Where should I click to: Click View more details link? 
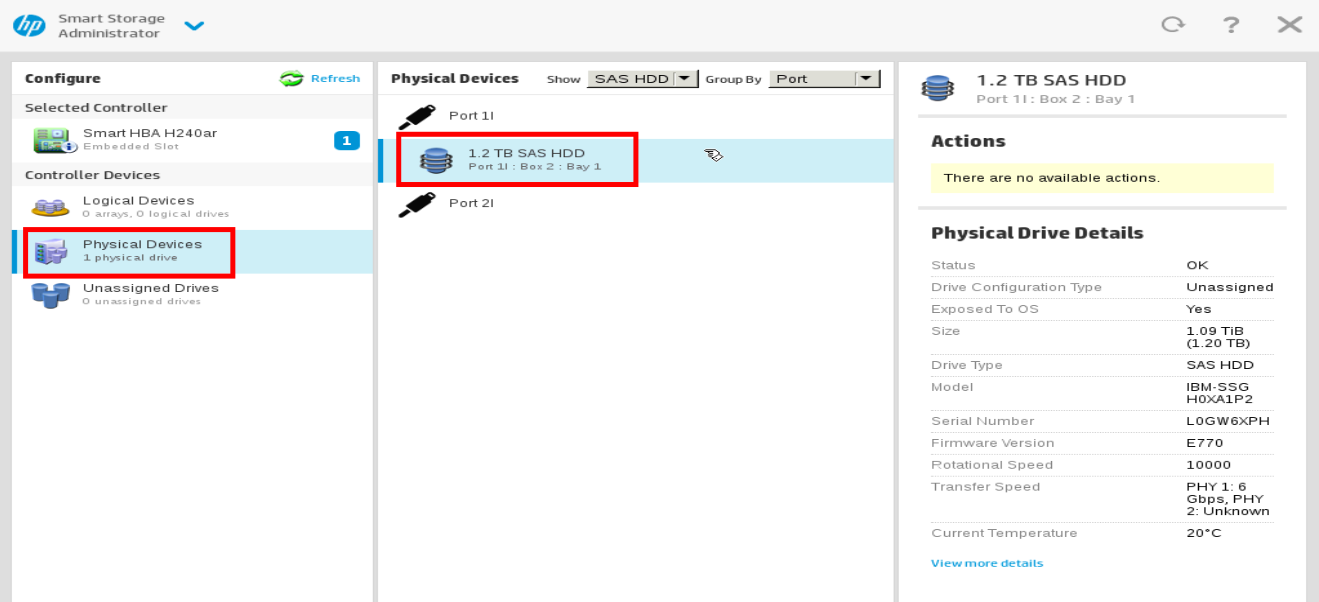pyautogui.click(x=987, y=563)
